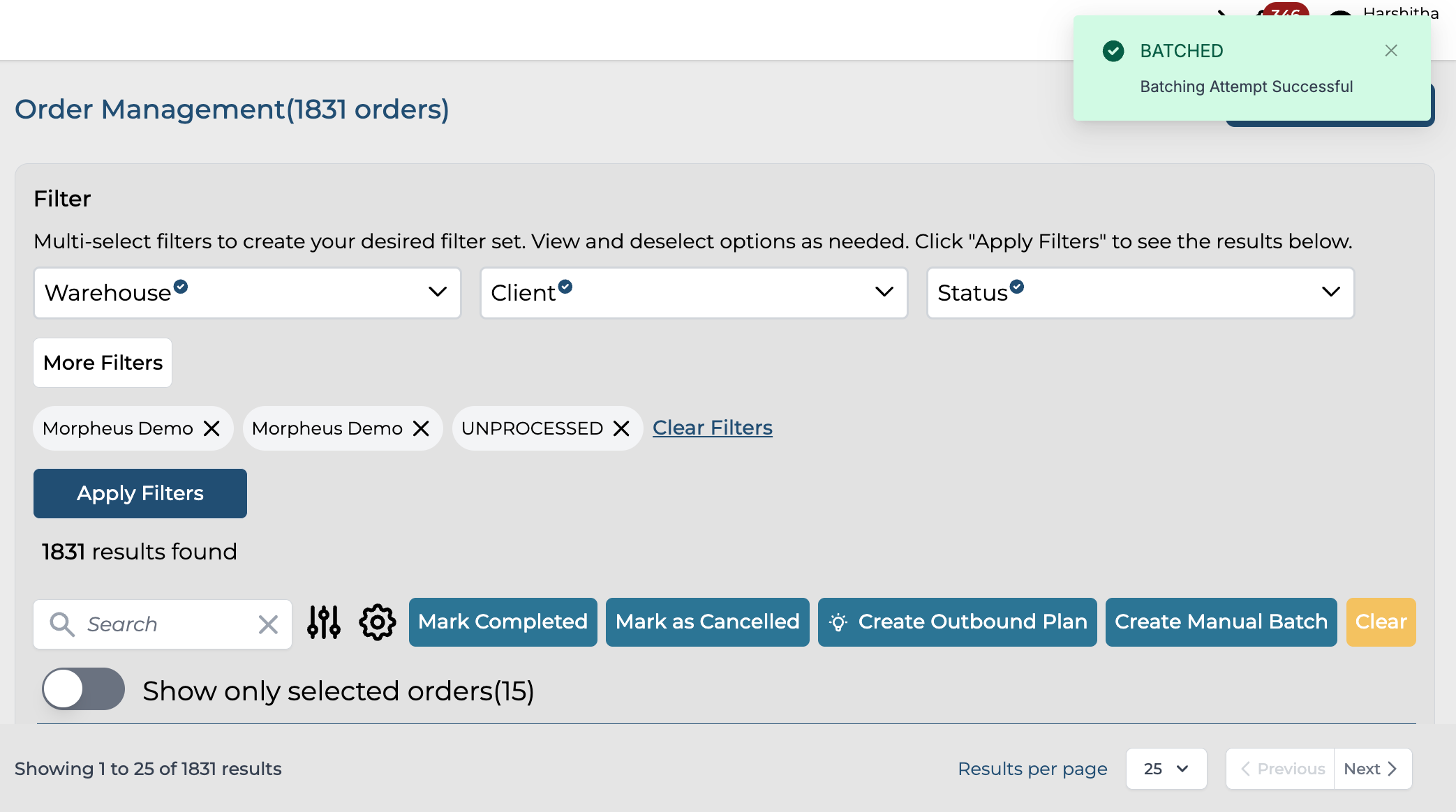Remove UNPROCESSED status filter chip
1456x812 pixels.
point(621,428)
